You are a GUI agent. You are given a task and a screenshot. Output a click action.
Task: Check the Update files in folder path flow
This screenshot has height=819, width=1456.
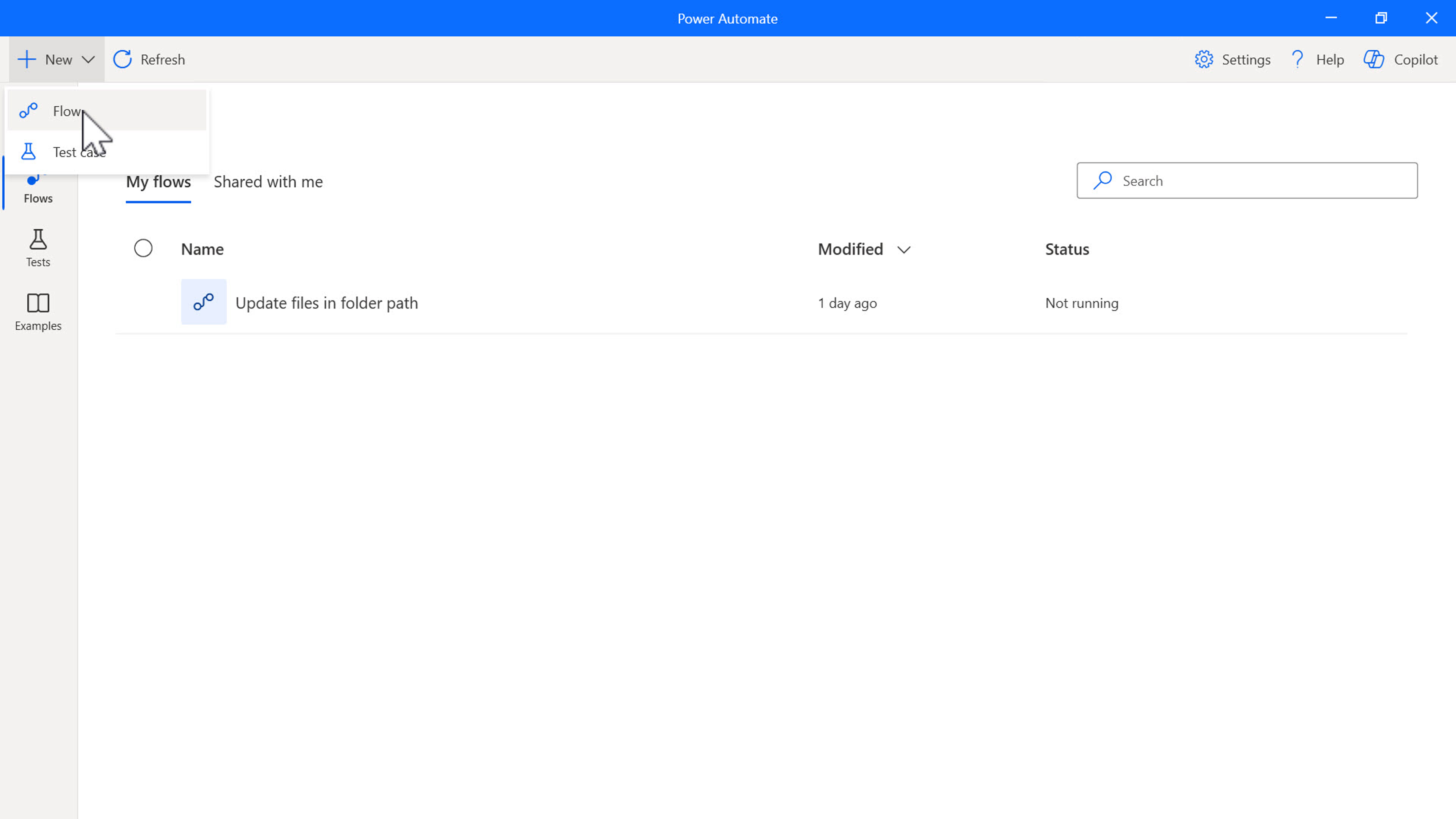coord(143,302)
